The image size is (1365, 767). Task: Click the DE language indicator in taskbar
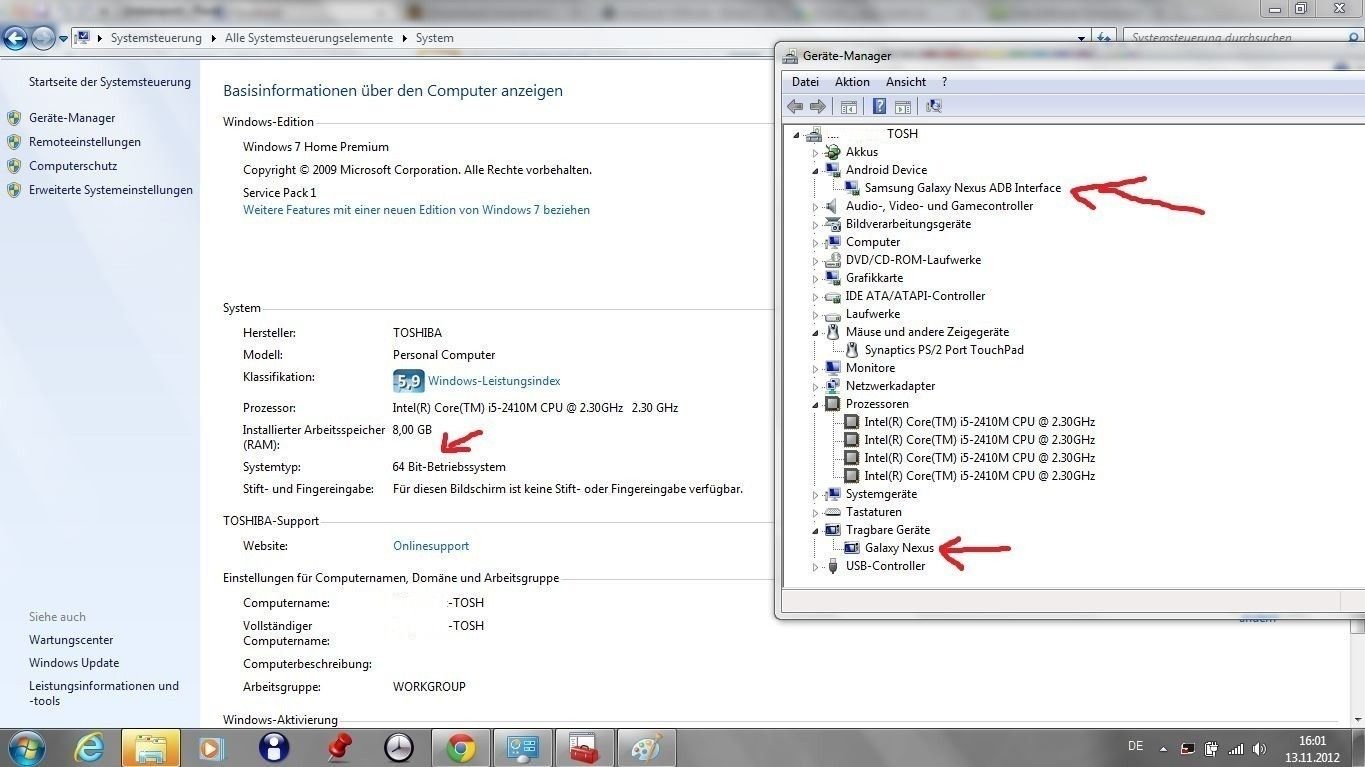pyautogui.click(x=1136, y=746)
